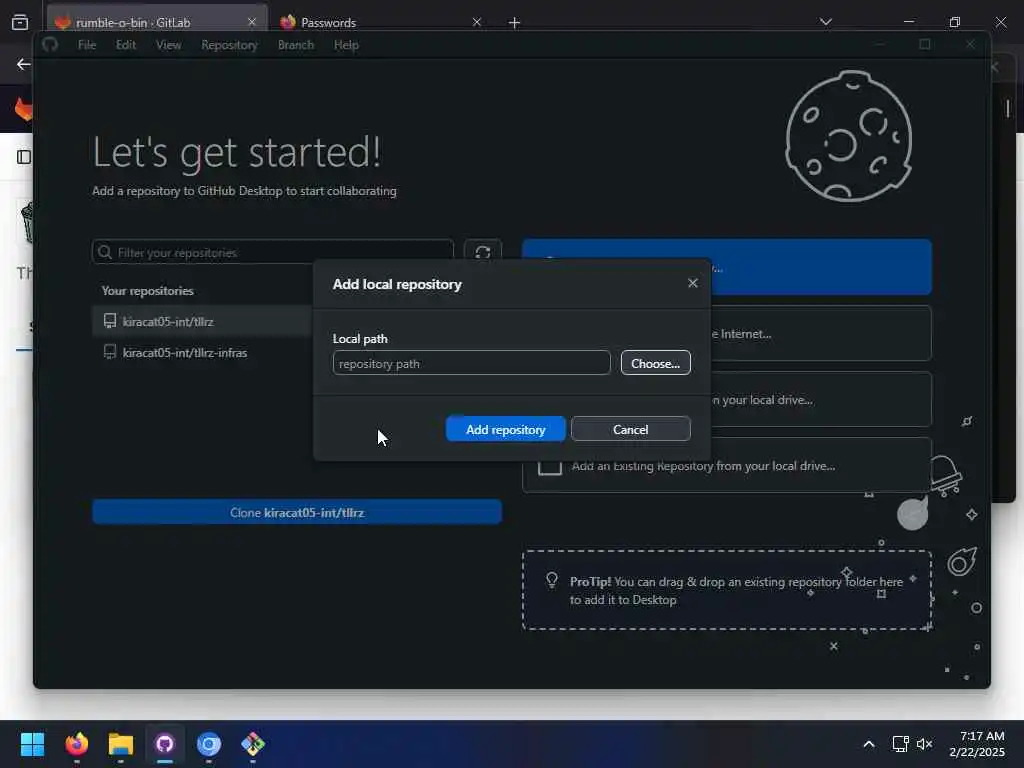Click the Firefox View icon
Screen dimensions: 1024x768
(20, 22)
